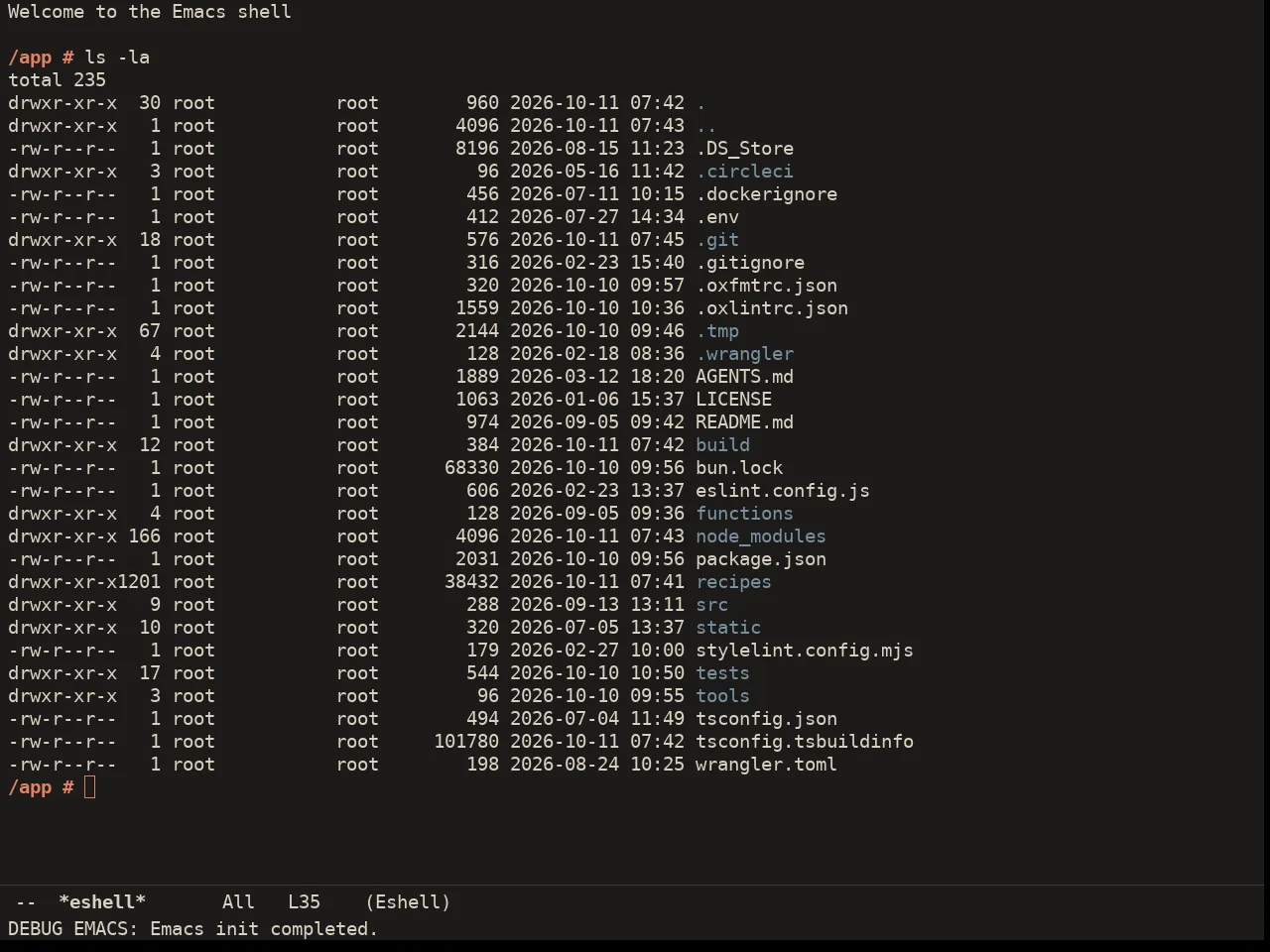Screen dimensions: 1270x952
Task: Click the 38432 size value for recipes
Action: [x=471, y=582]
